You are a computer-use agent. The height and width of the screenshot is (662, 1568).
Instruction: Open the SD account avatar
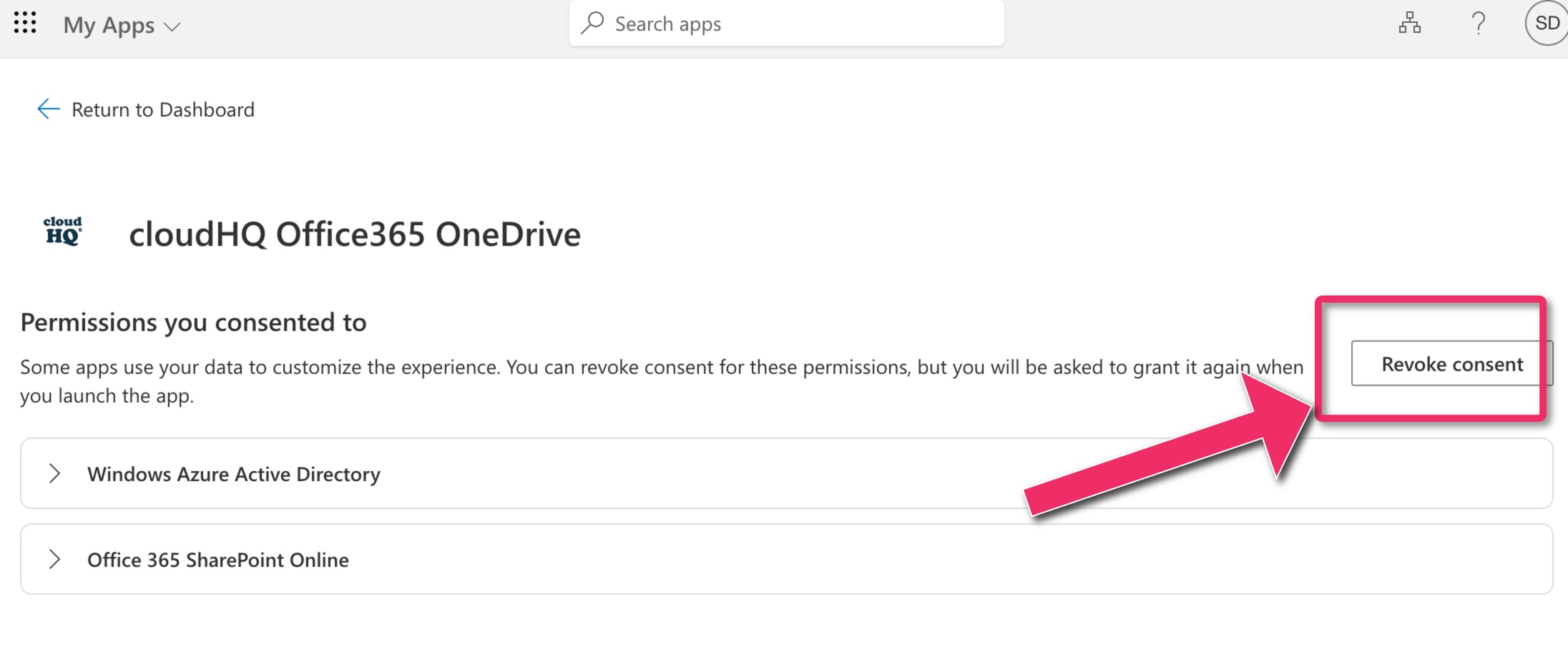coord(1547,24)
